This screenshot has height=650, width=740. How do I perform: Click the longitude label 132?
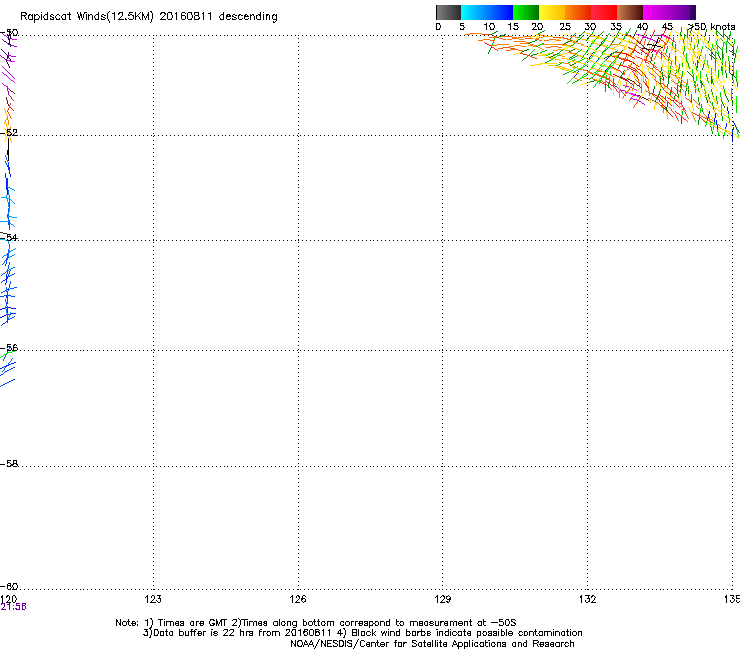(587, 599)
